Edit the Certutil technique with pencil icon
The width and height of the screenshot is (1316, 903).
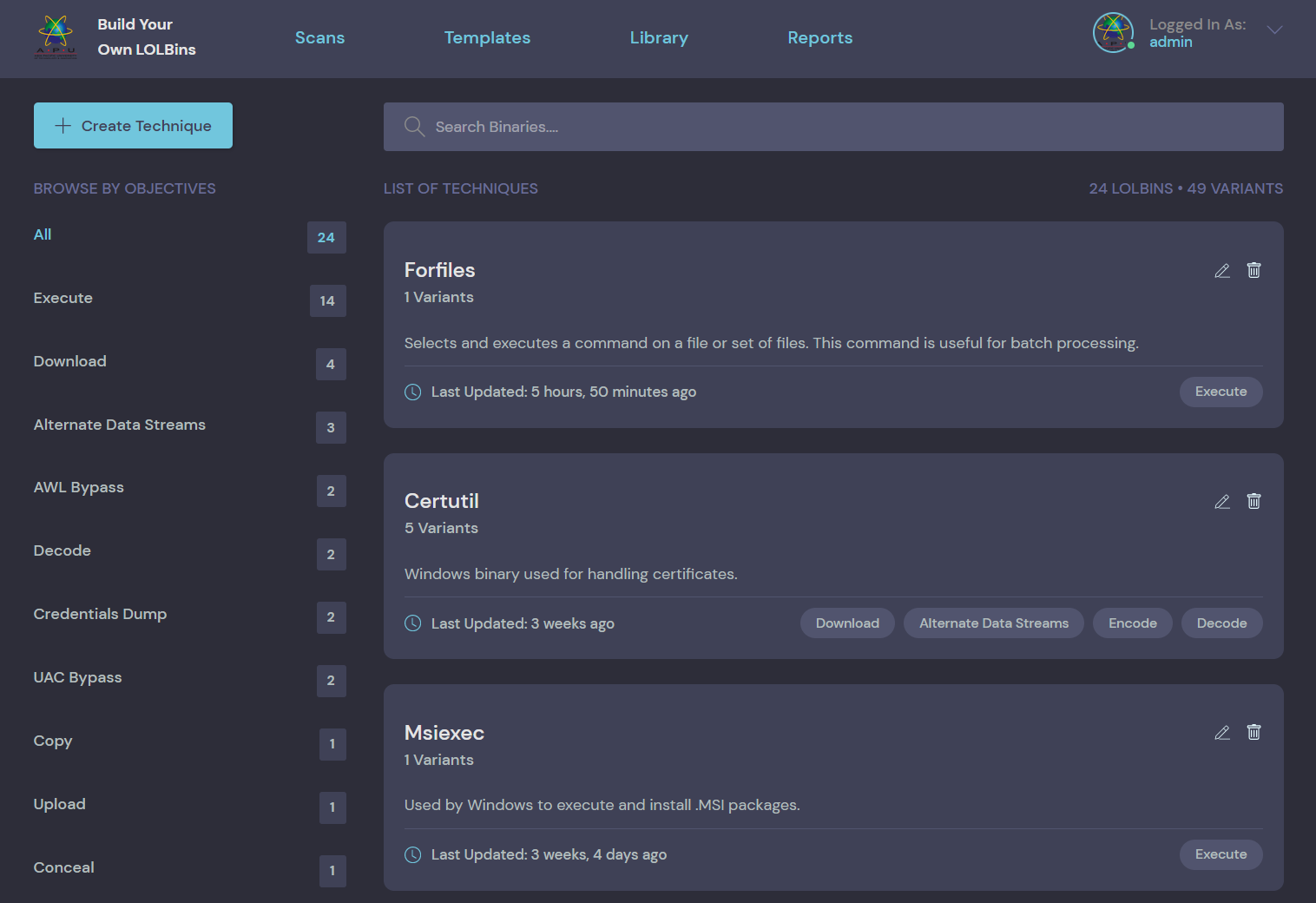(1222, 502)
